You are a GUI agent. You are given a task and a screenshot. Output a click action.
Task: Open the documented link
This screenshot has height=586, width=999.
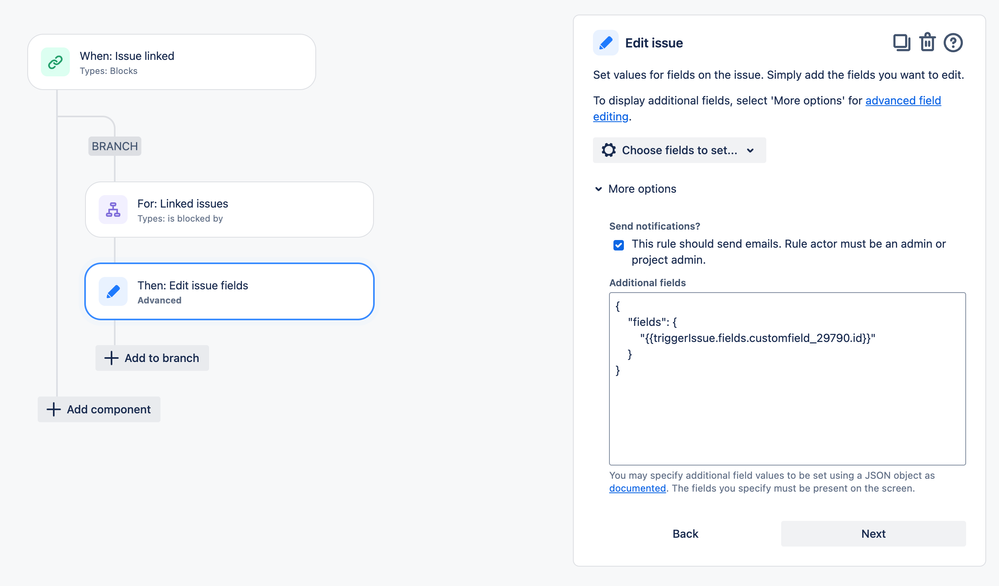pyautogui.click(x=637, y=489)
